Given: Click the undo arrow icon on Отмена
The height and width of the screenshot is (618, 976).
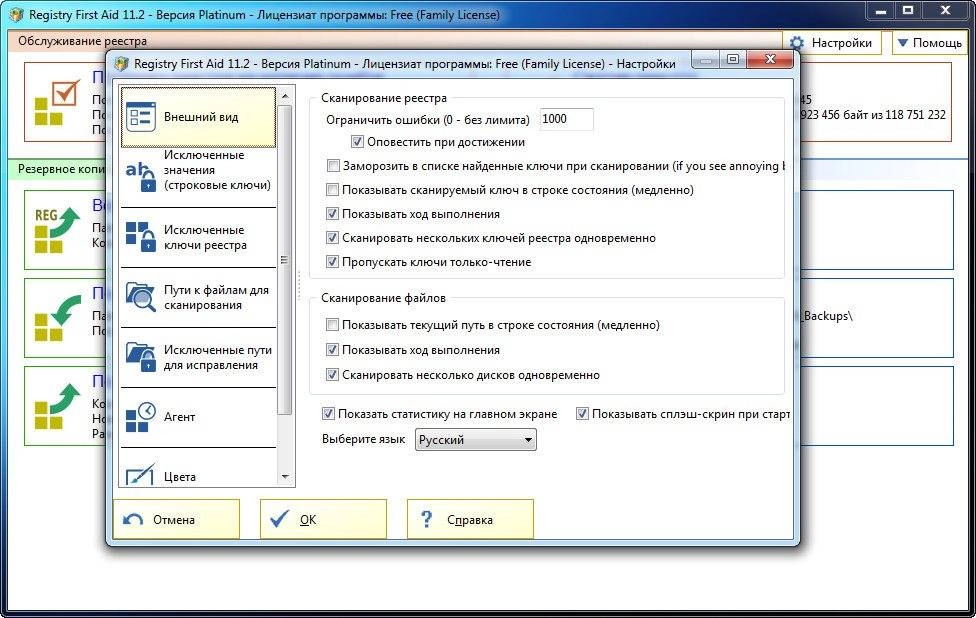Looking at the screenshot, I should pos(133,519).
